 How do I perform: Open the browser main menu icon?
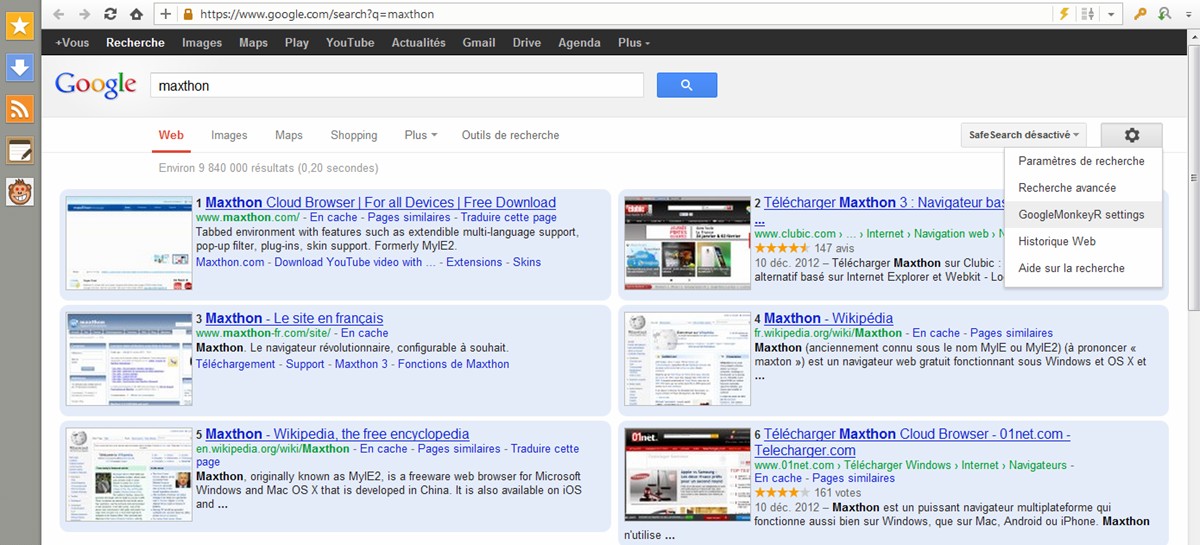pyautogui.click(x=1188, y=14)
